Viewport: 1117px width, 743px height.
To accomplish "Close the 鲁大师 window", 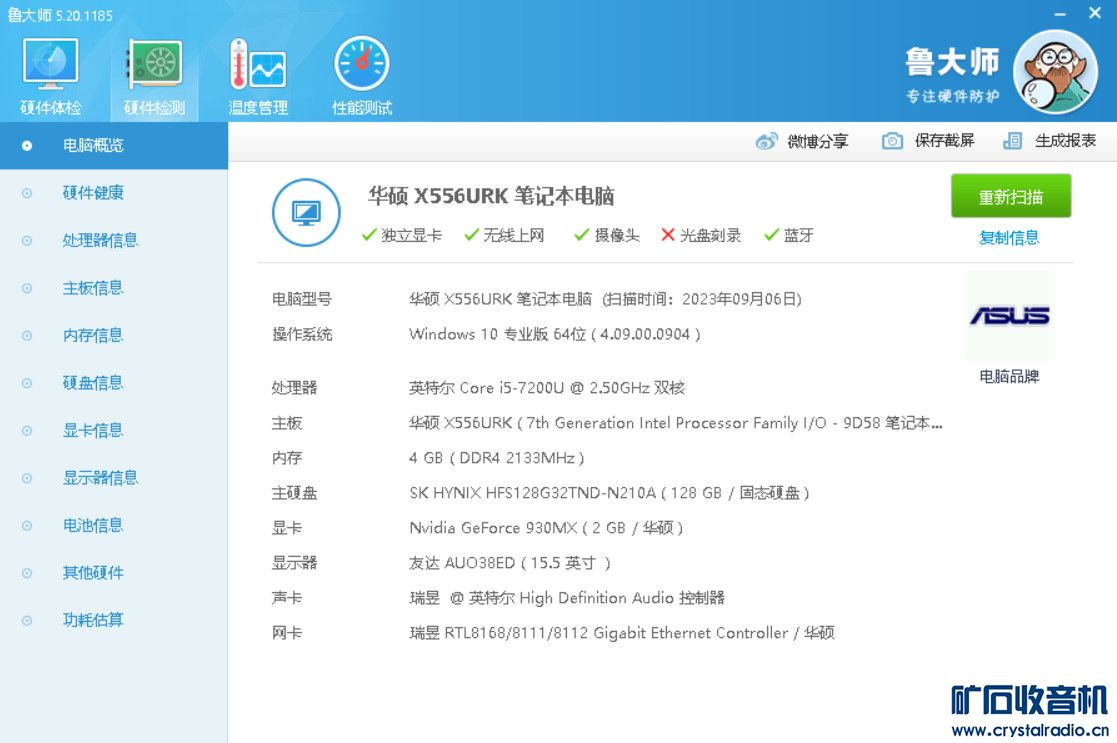I will [x=1095, y=13].
